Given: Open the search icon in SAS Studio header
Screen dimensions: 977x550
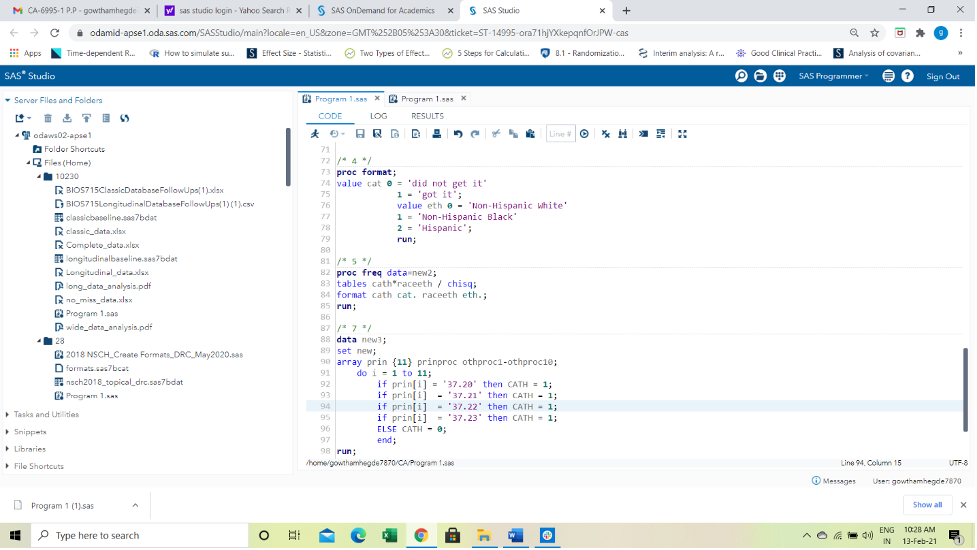Looking at the screenshot, I should (741, 76).
